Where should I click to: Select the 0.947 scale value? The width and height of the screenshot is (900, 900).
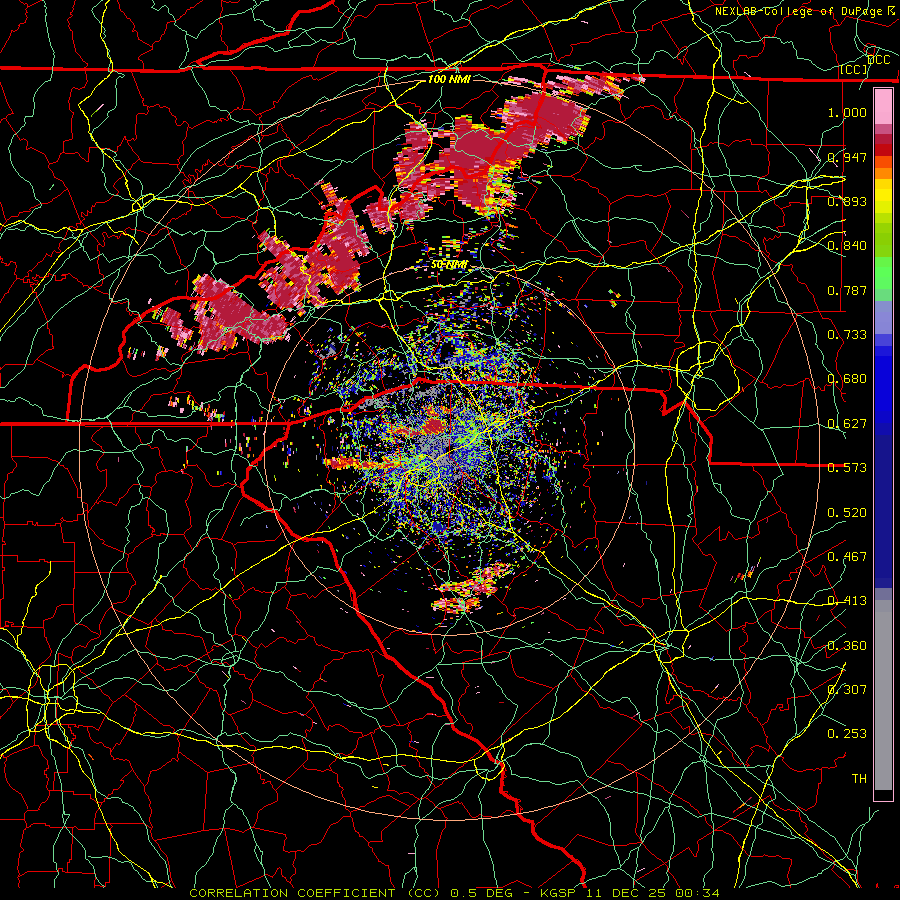tap(847, 157)
